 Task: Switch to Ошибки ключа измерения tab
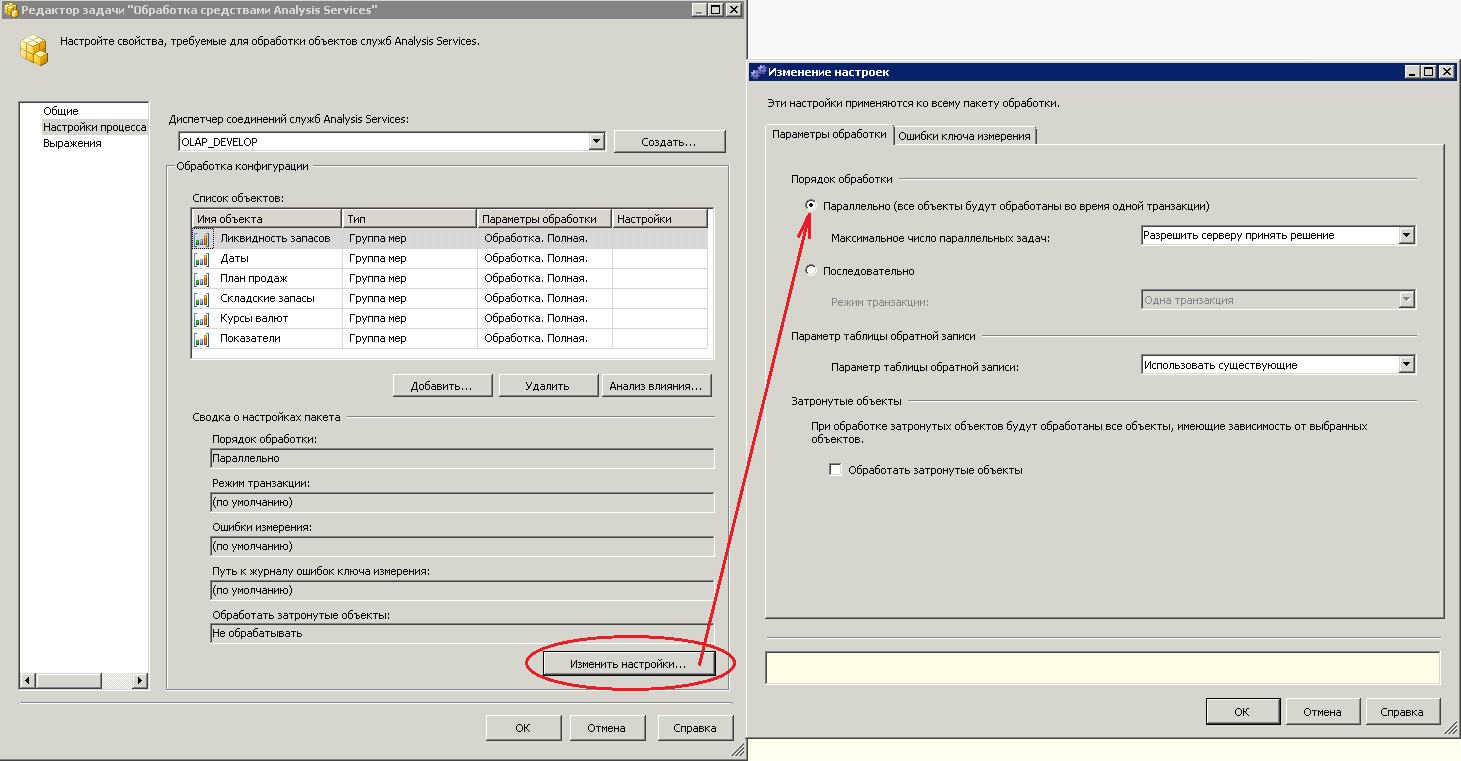coord(964,136)
